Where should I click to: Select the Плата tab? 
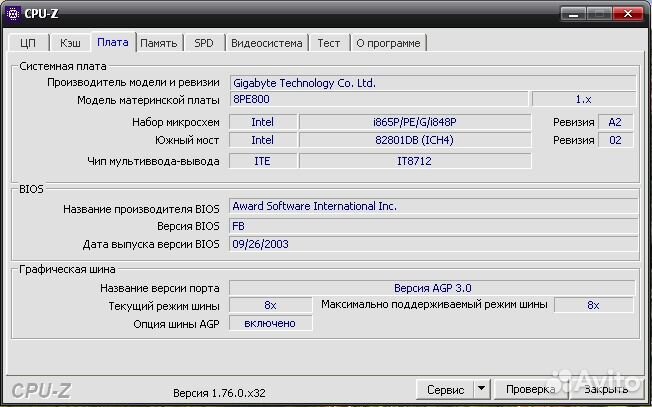click(x=113, y=42)
